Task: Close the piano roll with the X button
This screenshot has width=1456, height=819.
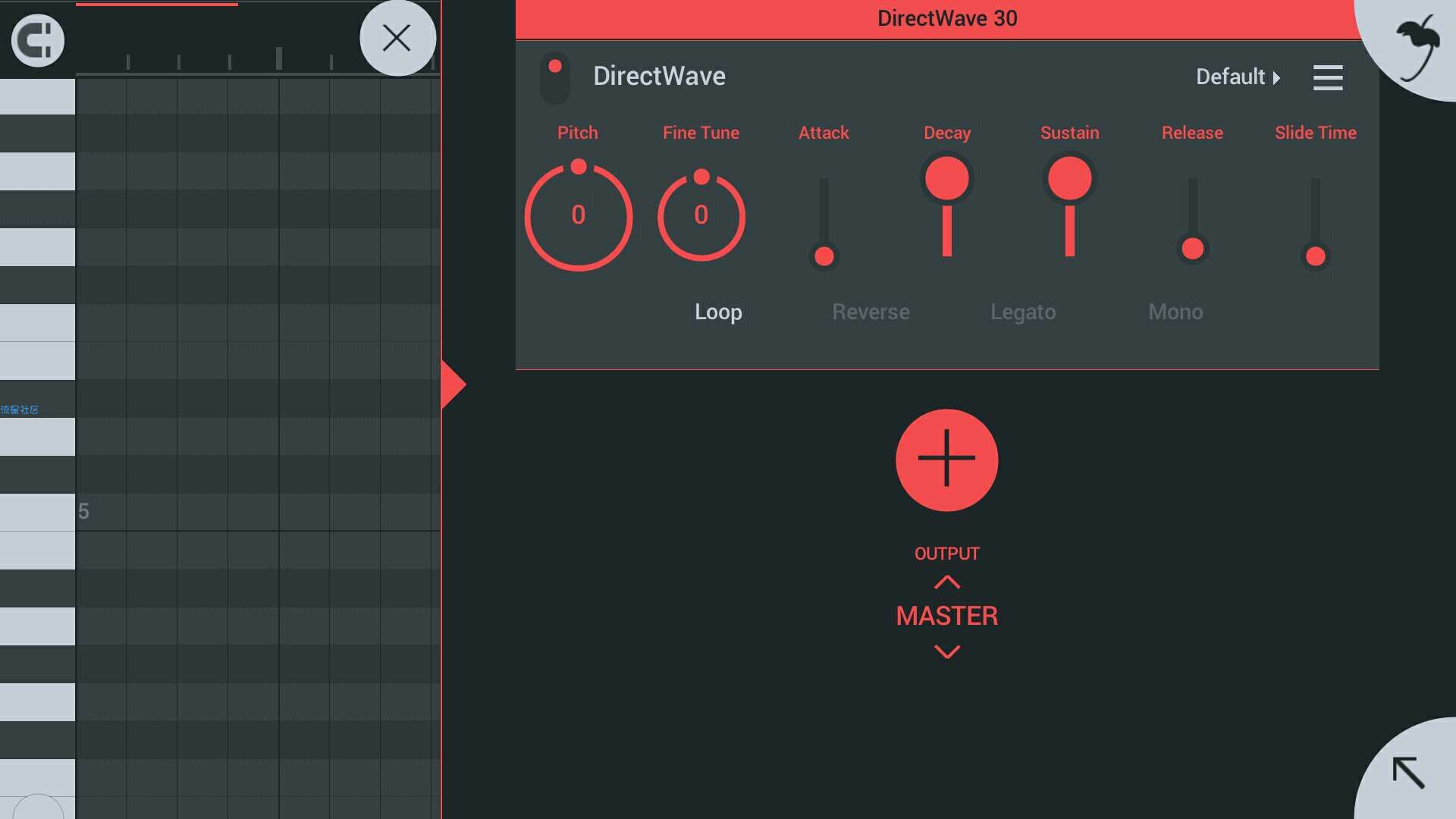Action: [397, 38]
